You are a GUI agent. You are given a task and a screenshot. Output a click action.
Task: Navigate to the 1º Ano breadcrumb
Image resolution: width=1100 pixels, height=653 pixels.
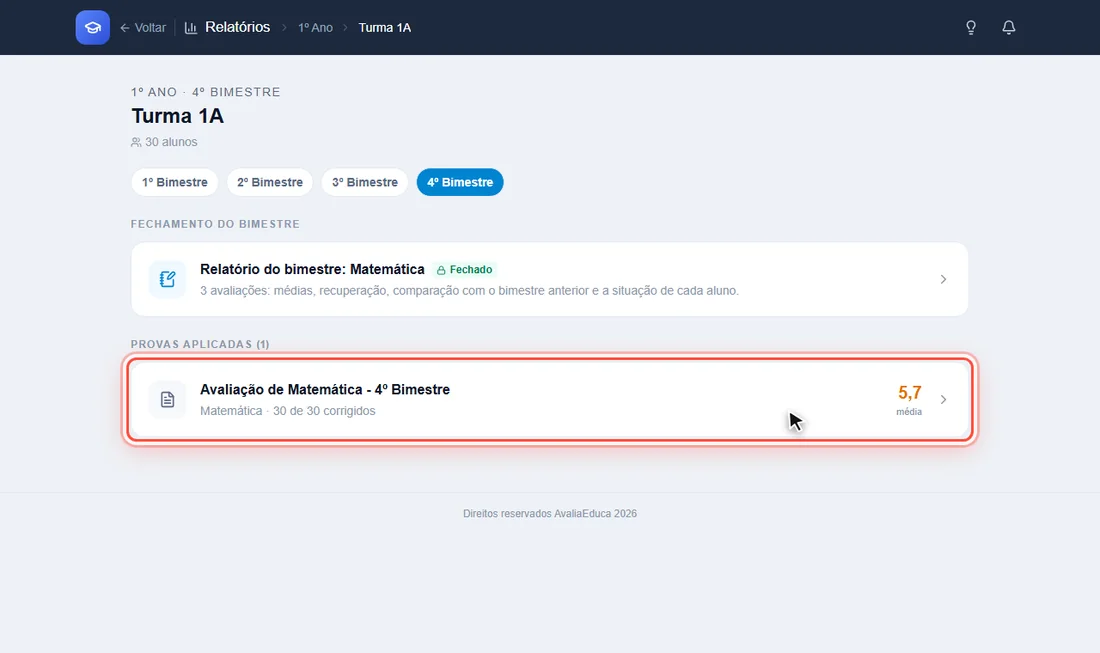click(315, 27)
